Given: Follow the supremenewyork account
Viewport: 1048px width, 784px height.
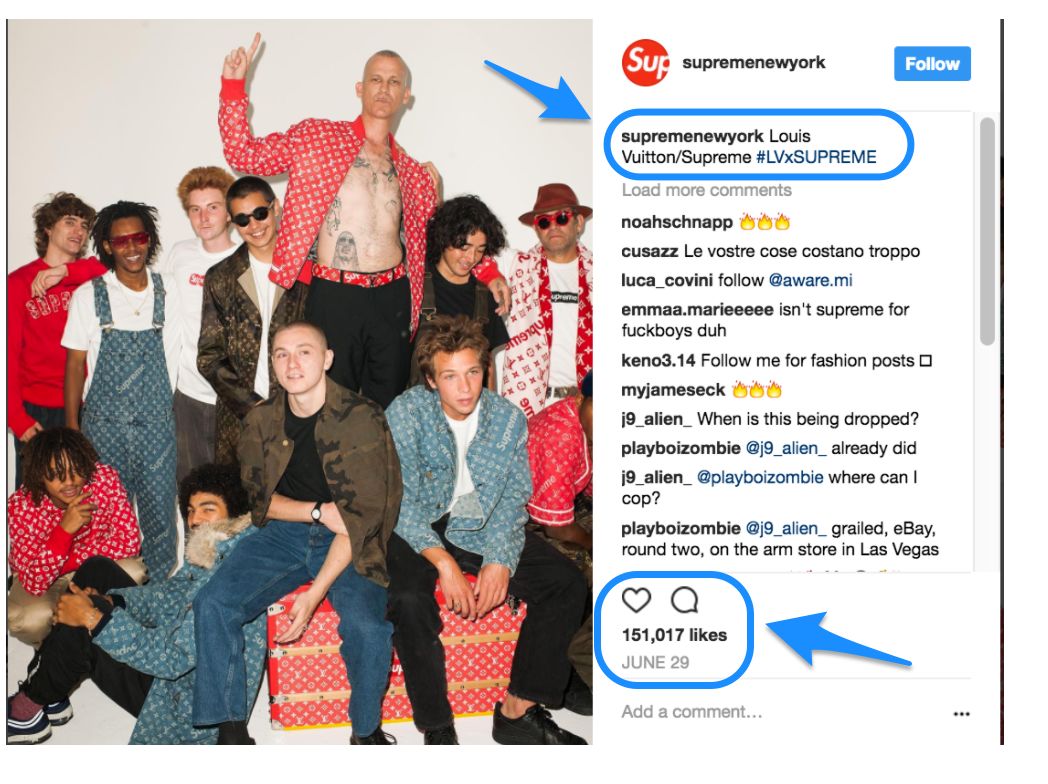Looking at the screenshot, I should tap(932, 63).
